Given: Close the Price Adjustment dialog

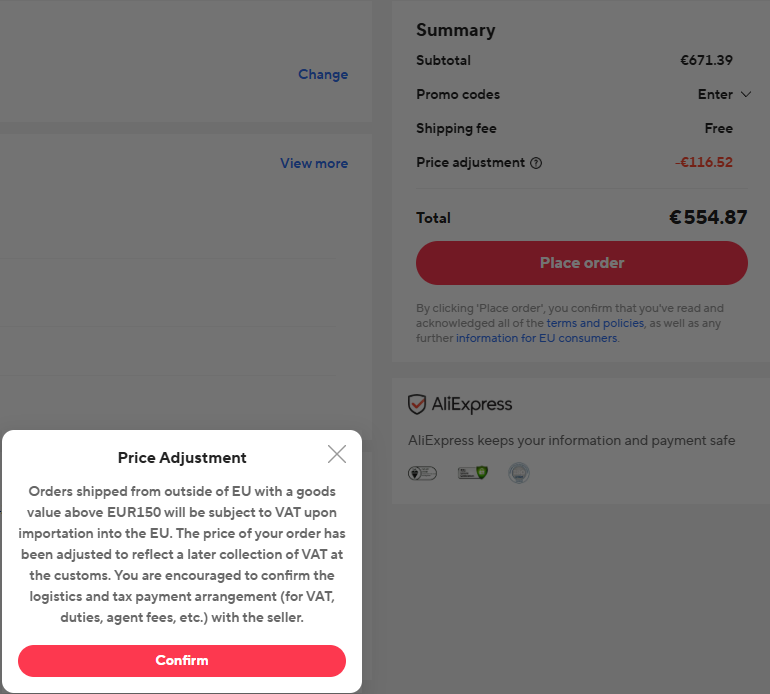Looking at the screenshot, I should pos(337,454).
